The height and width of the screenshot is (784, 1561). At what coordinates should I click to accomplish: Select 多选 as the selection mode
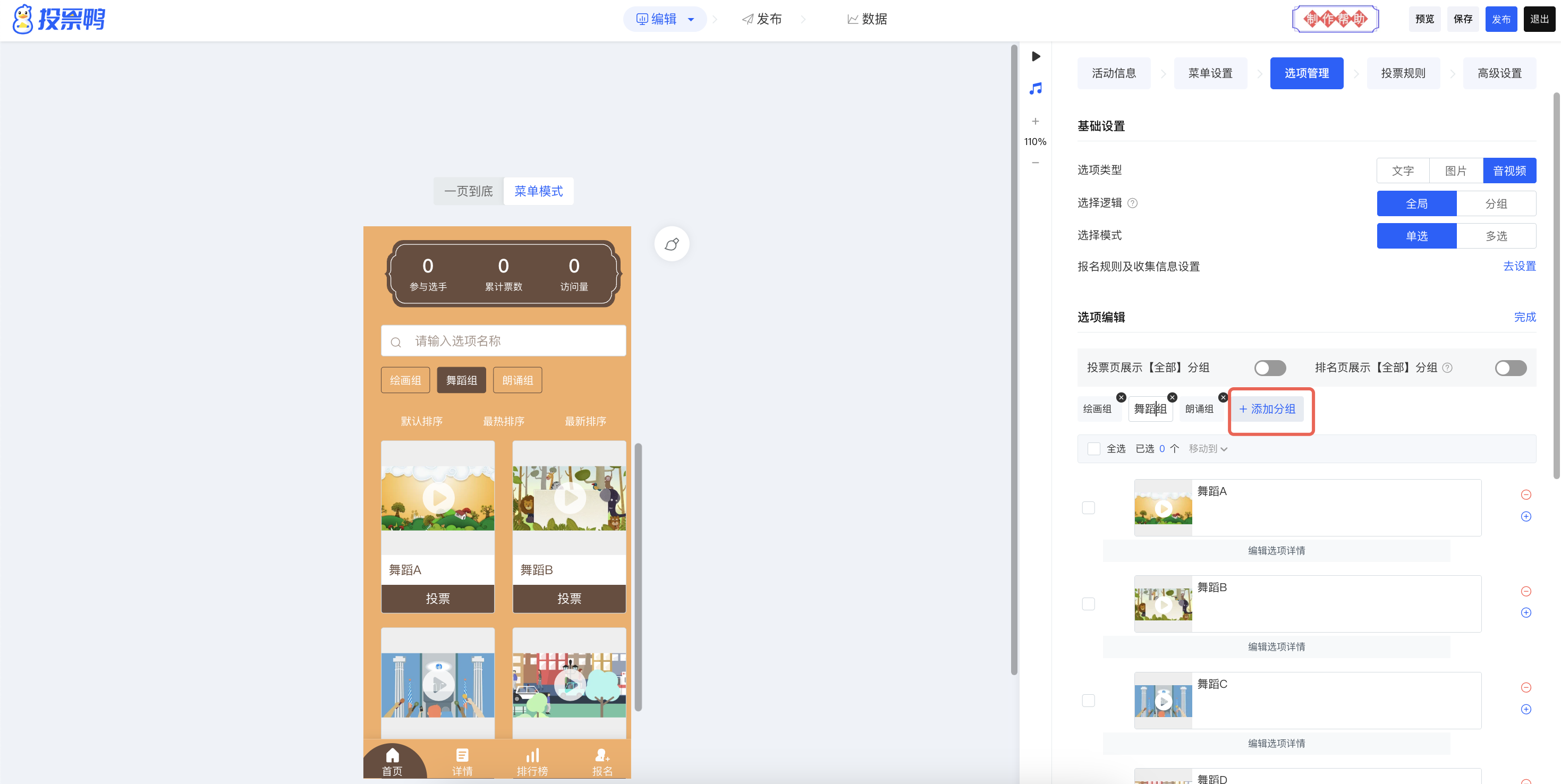[1496, 236]
